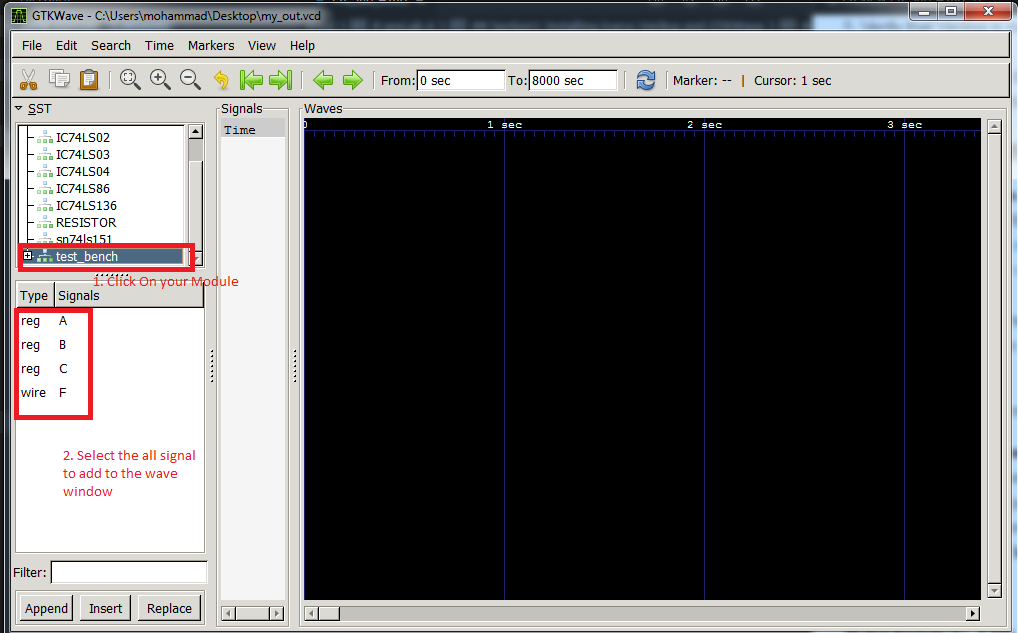The image size is (1018, 633).
Task: Click the Zoom Fit icon
Action: point(130,80)
